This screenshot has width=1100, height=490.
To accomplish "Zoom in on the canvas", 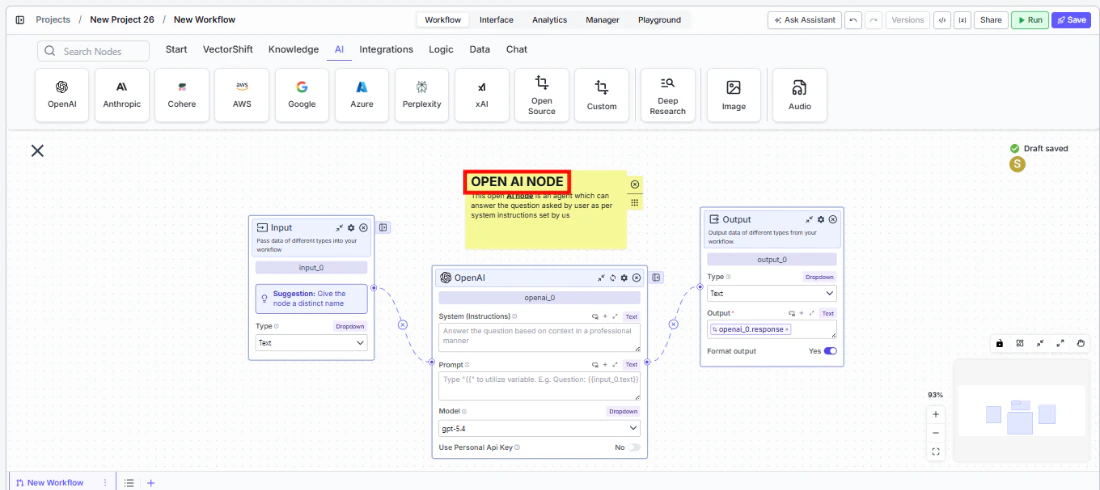I will (936, 414).
